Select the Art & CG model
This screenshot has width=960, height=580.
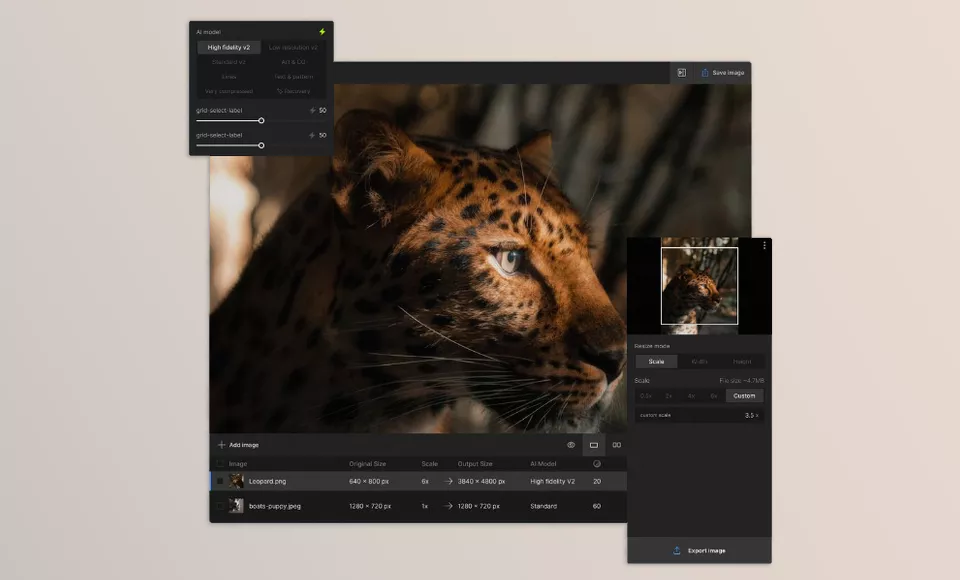point(293,62)
